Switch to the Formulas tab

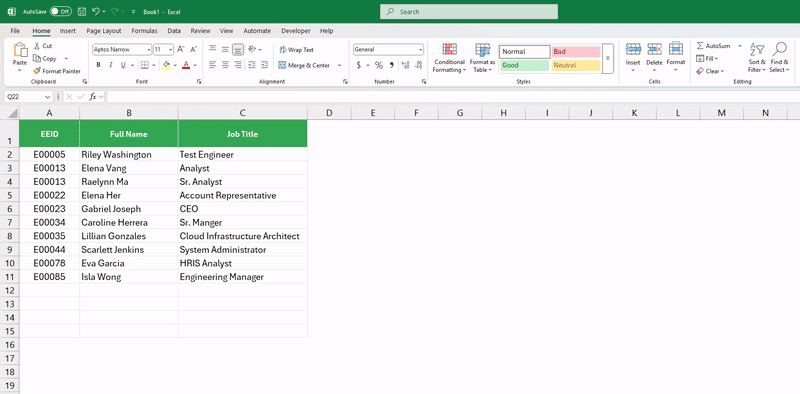click(144, 31)
